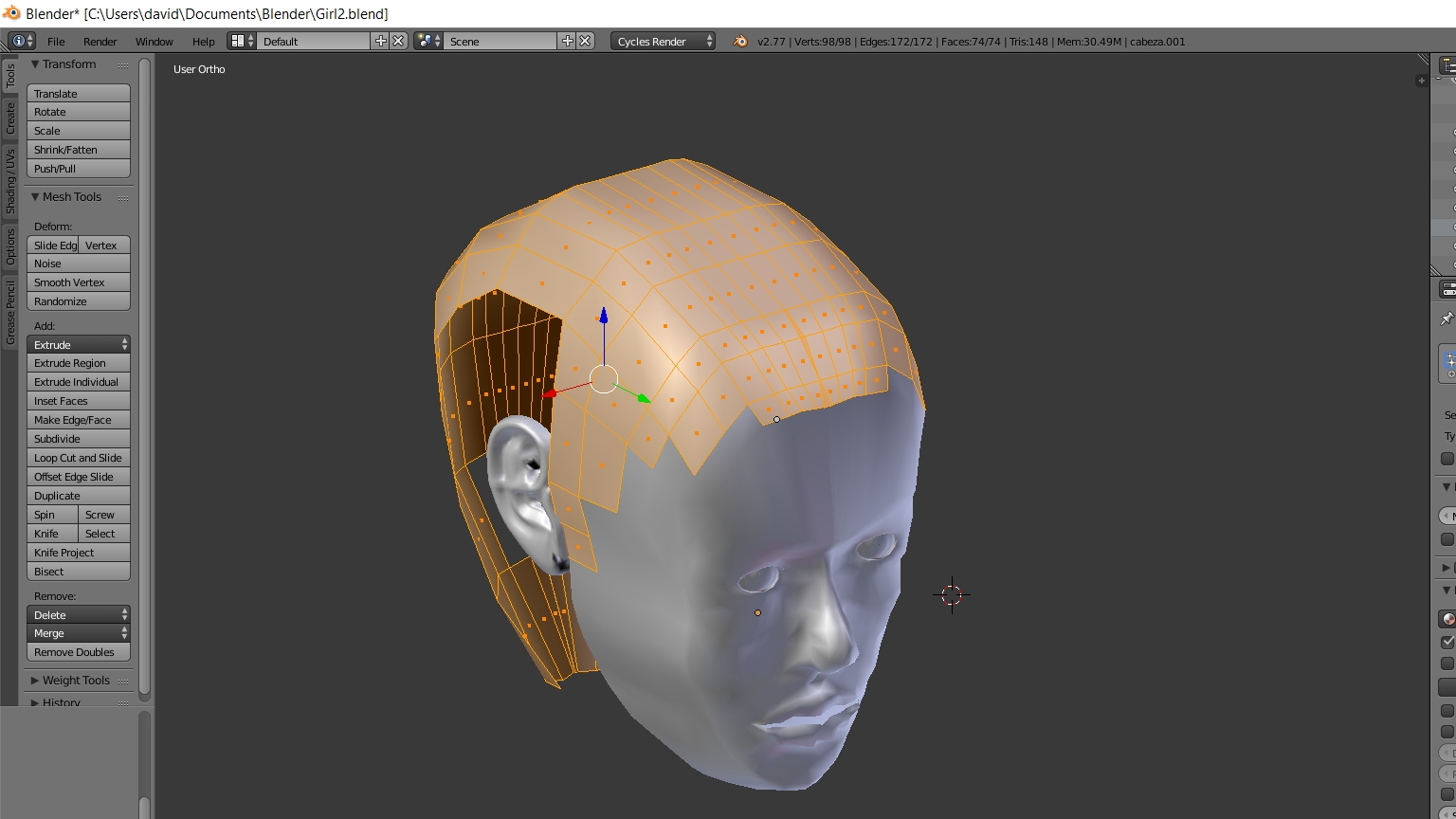Delete the active Scene with X icon
Screen dimensions: 1456x819
[x=586, y=41]
